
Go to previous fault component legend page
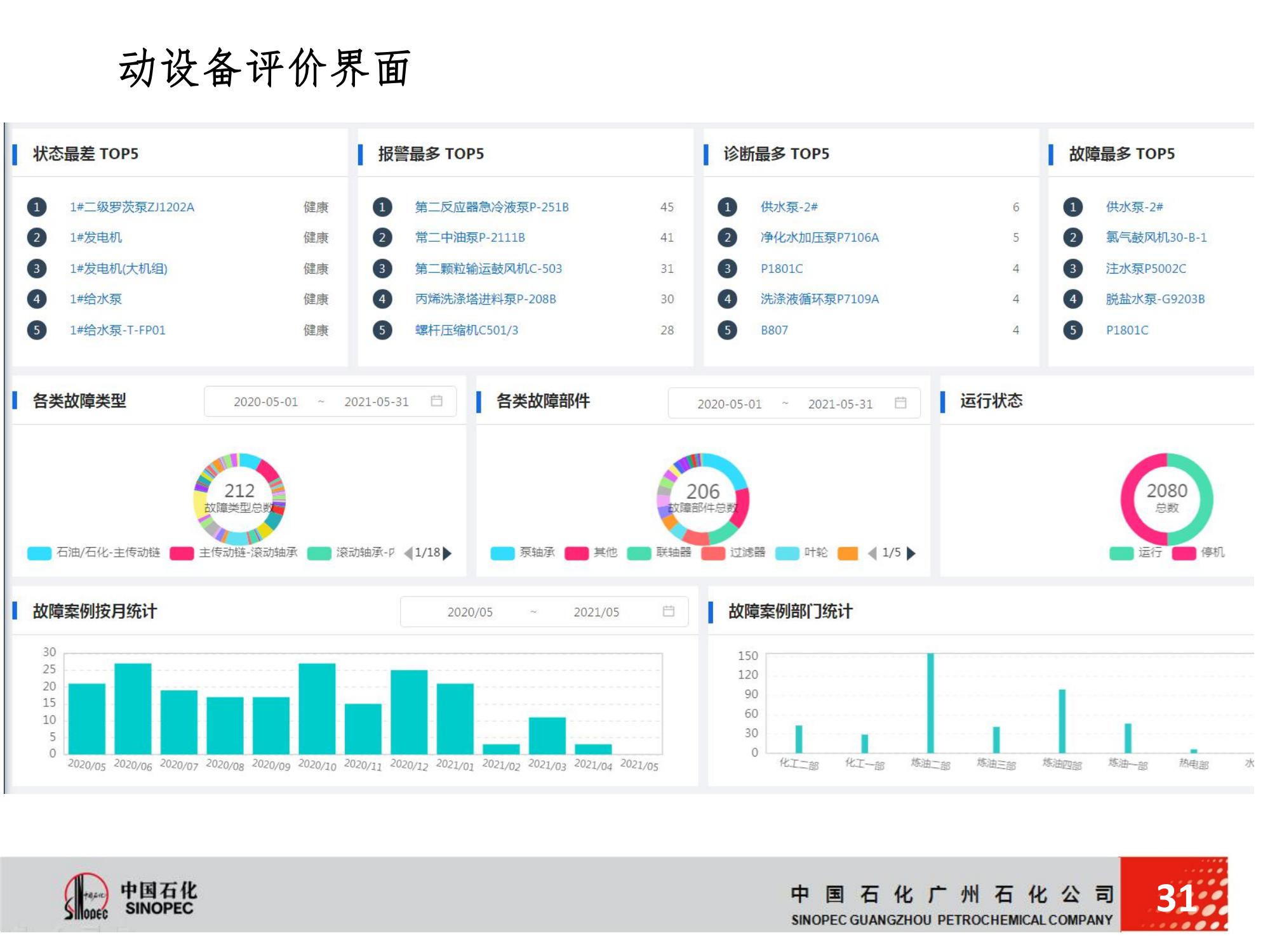pyautogui.click(x=872, y=553)
